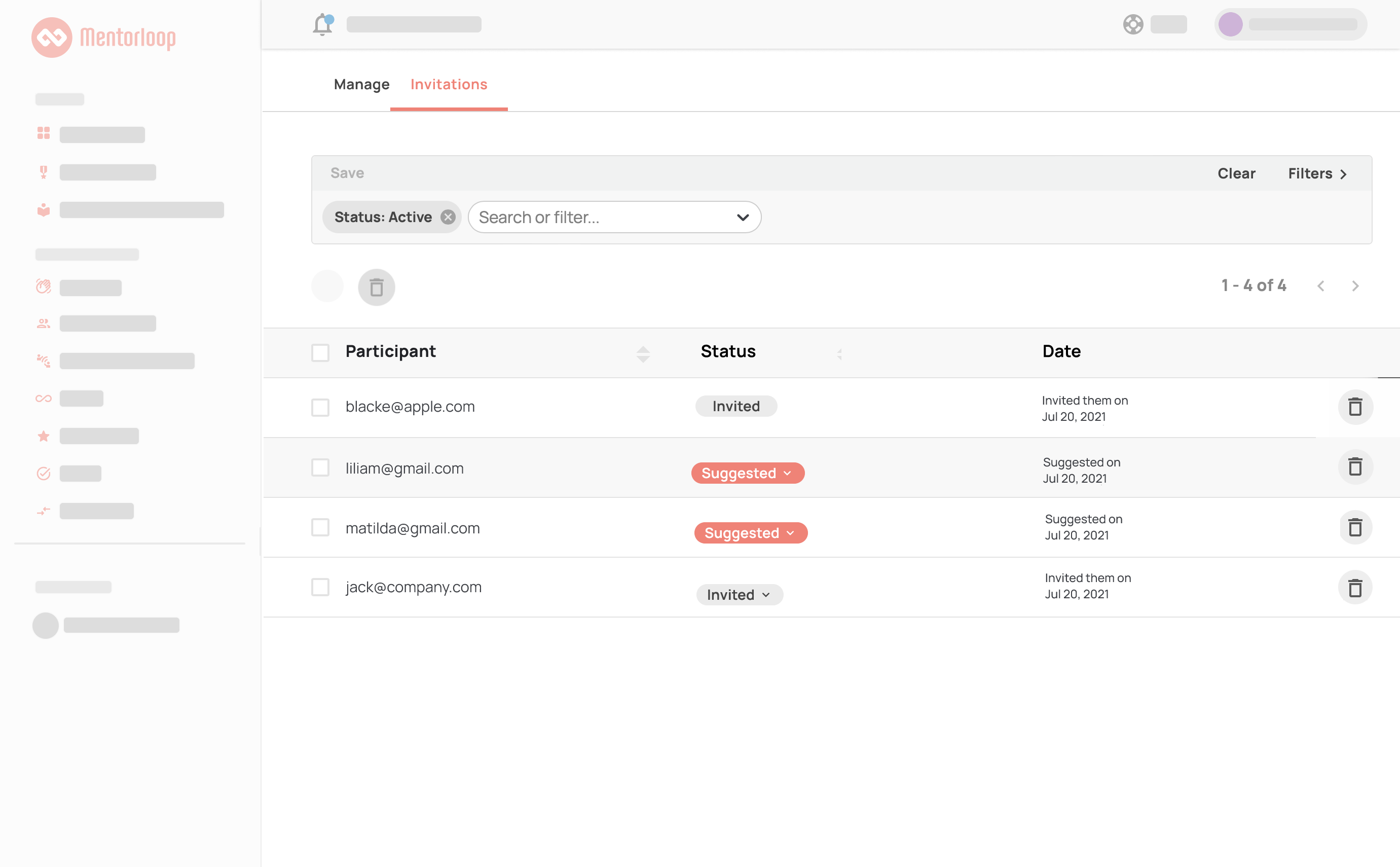
Task: Click the date for matilda@gmail.com row
Action: [x=1084, y=527]
